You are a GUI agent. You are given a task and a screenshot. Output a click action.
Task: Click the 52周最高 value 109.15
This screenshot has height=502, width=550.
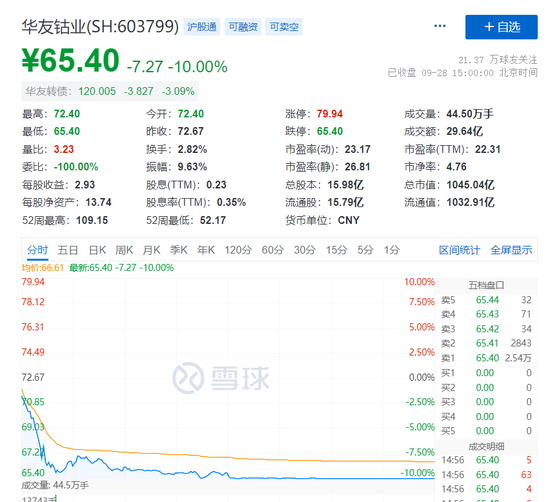[92, 221]
